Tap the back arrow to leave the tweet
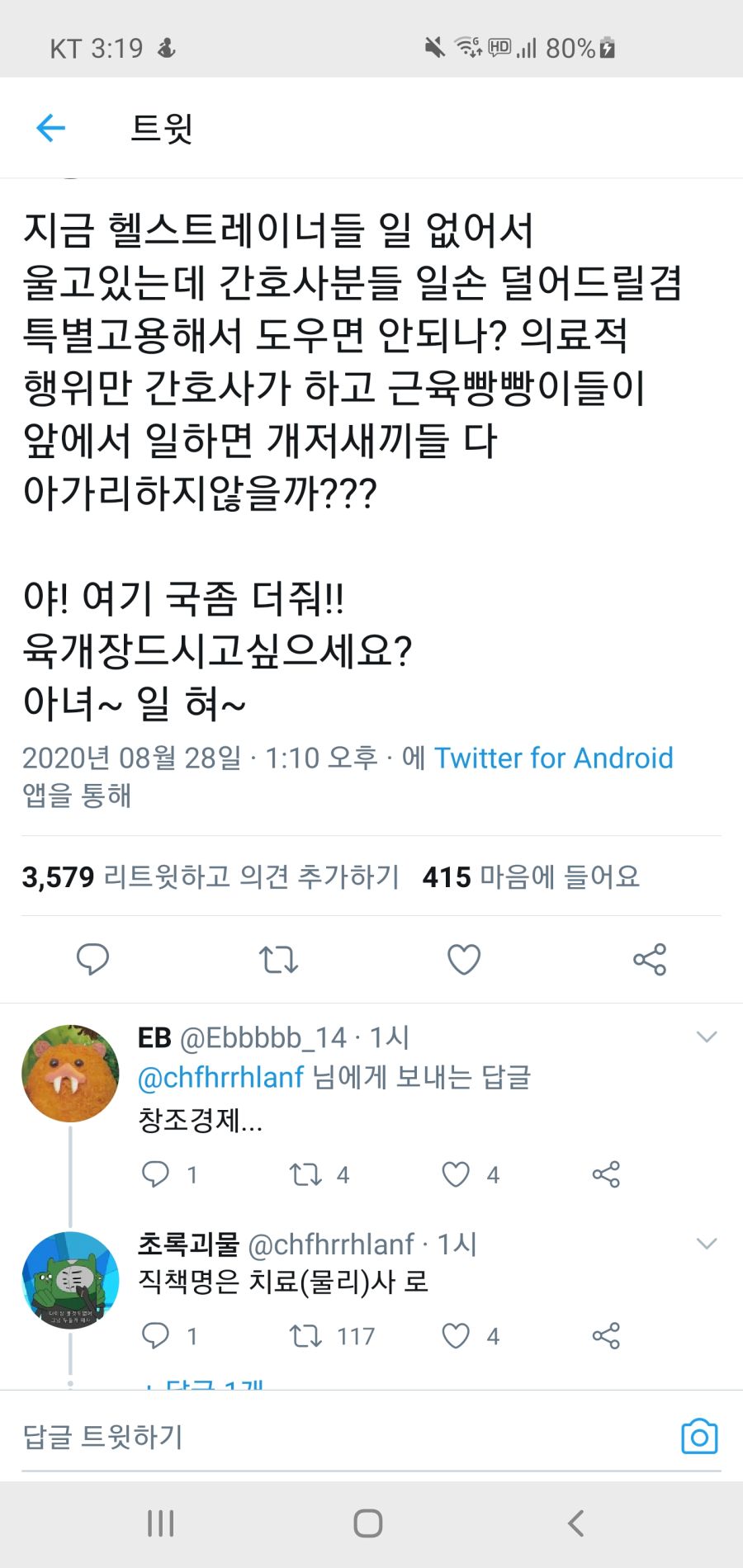The image size is (743, 1568). point(50,127)
